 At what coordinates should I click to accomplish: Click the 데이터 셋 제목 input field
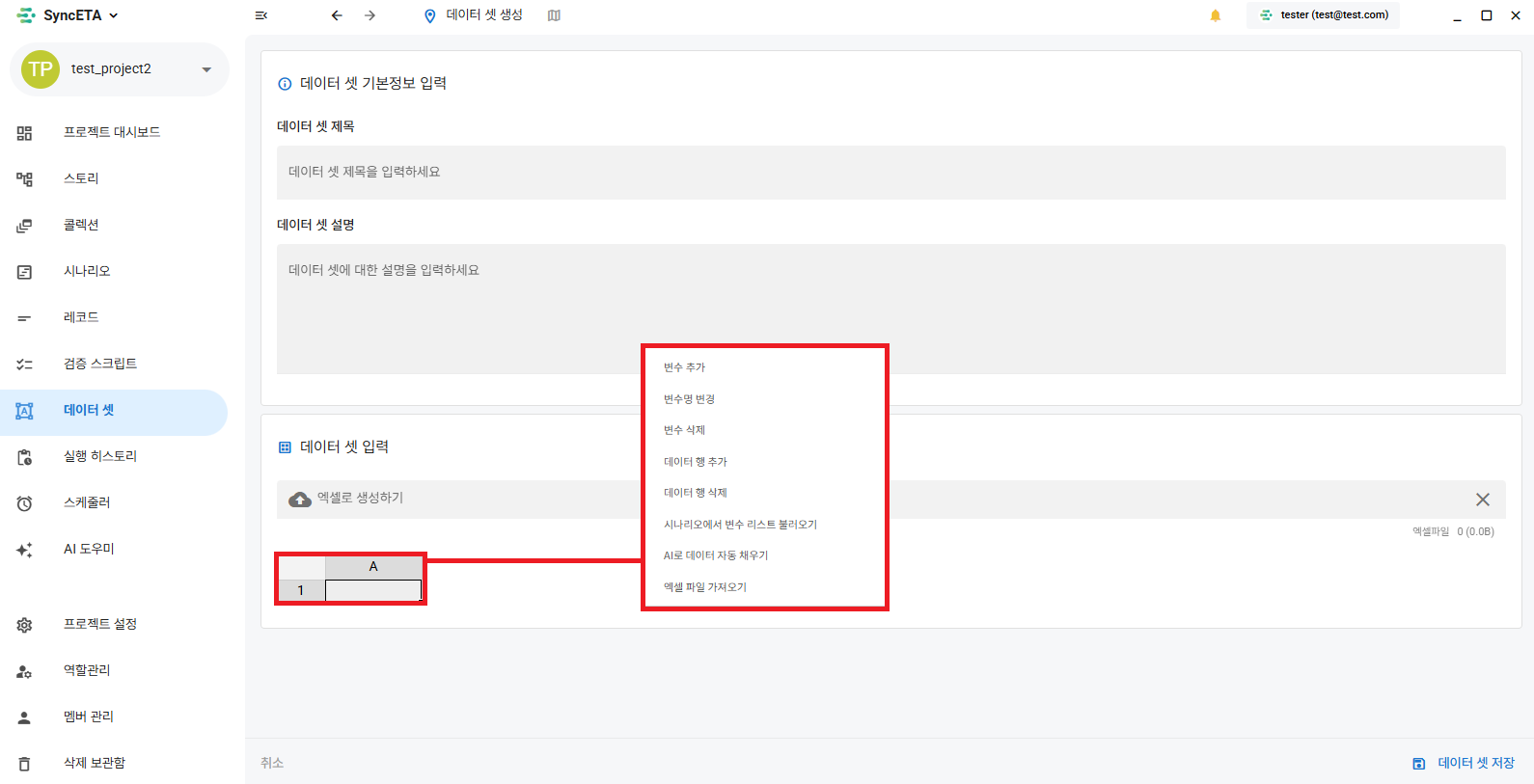(890, 173)
